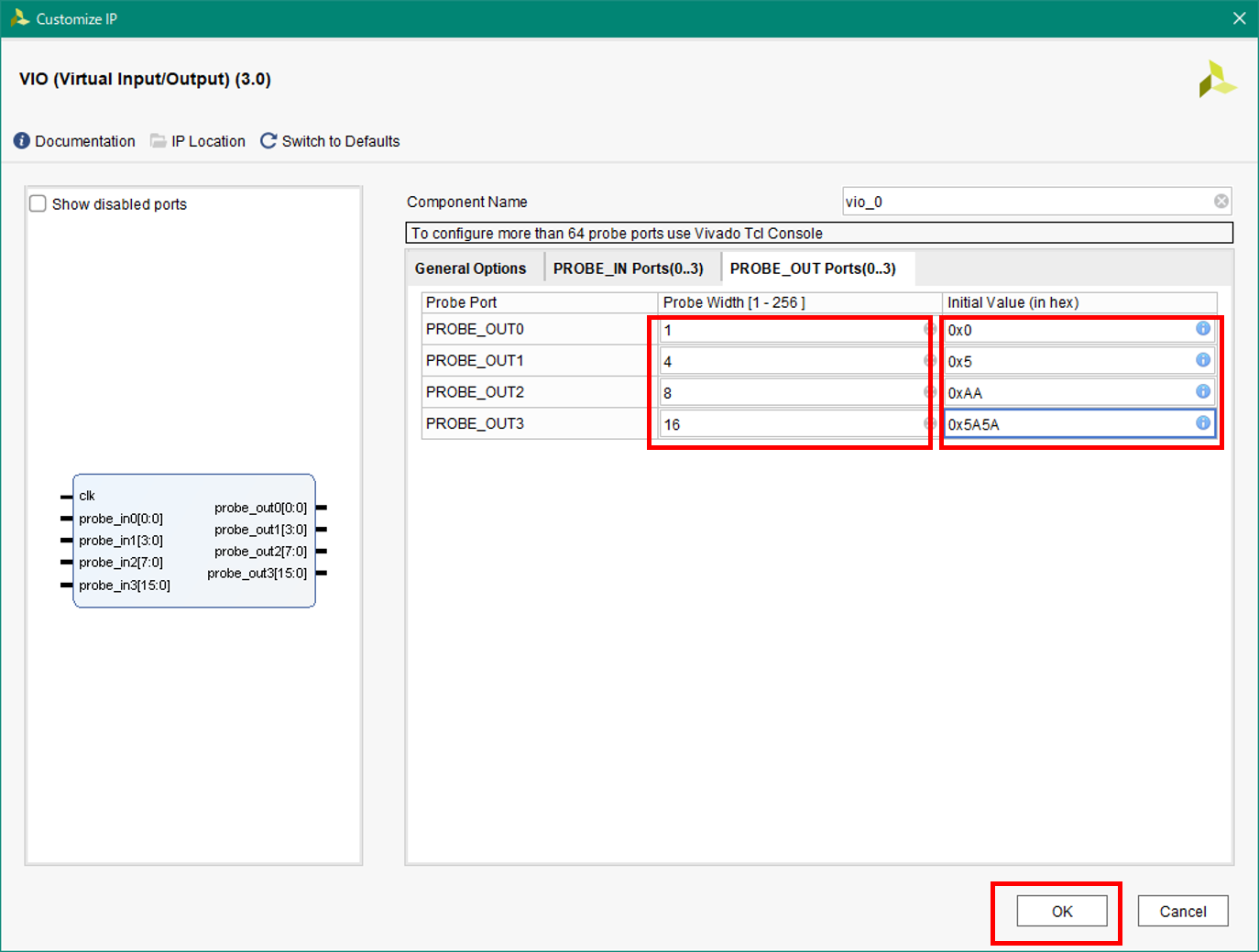Select the PROBE_OUT0 row label
Viewport: 1259px width, 952px height.
475,329
